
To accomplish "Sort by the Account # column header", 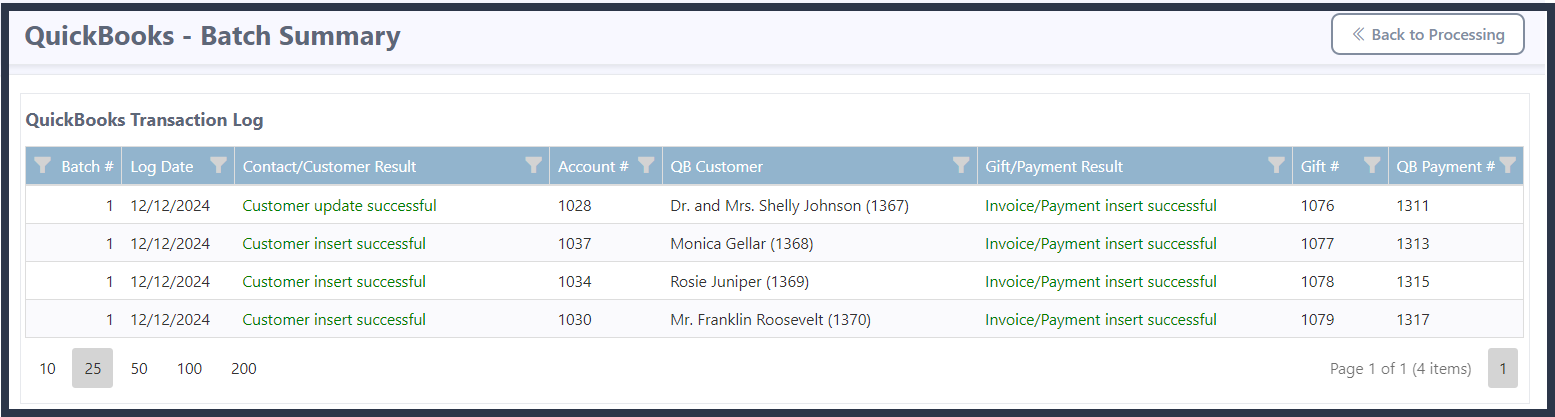I will pos(593,167).
